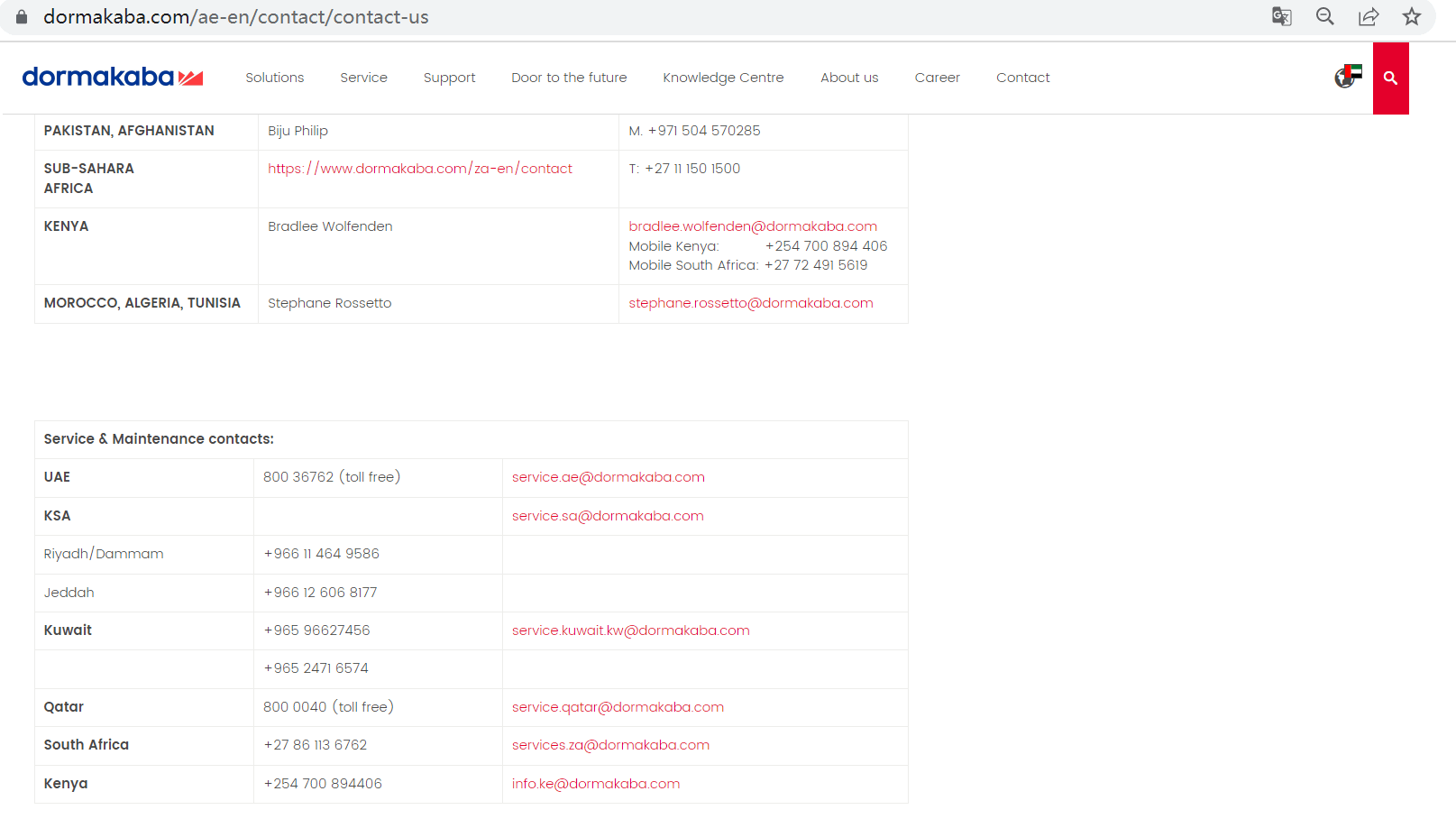The image size is (1456, 819).
Task: Select '800 36762 (toll free)' number
Action: [x=332, y=477]
